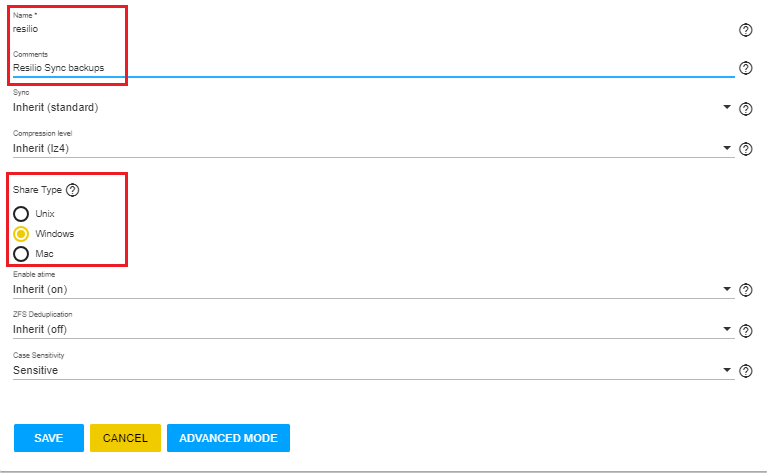Open the Case Sensitivity dropdown
The height and width of the screenshot is (473, 767).
click(370, 370)
